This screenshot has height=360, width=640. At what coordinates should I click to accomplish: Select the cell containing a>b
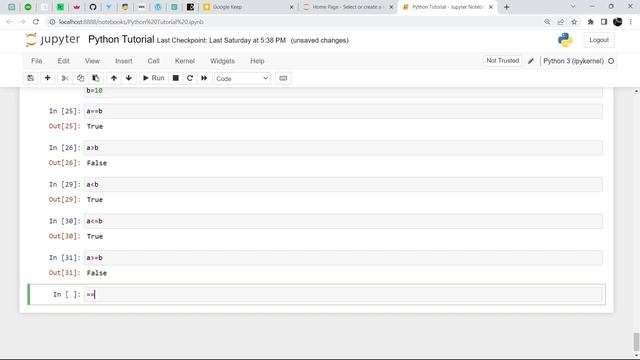(x=343, y=148)
